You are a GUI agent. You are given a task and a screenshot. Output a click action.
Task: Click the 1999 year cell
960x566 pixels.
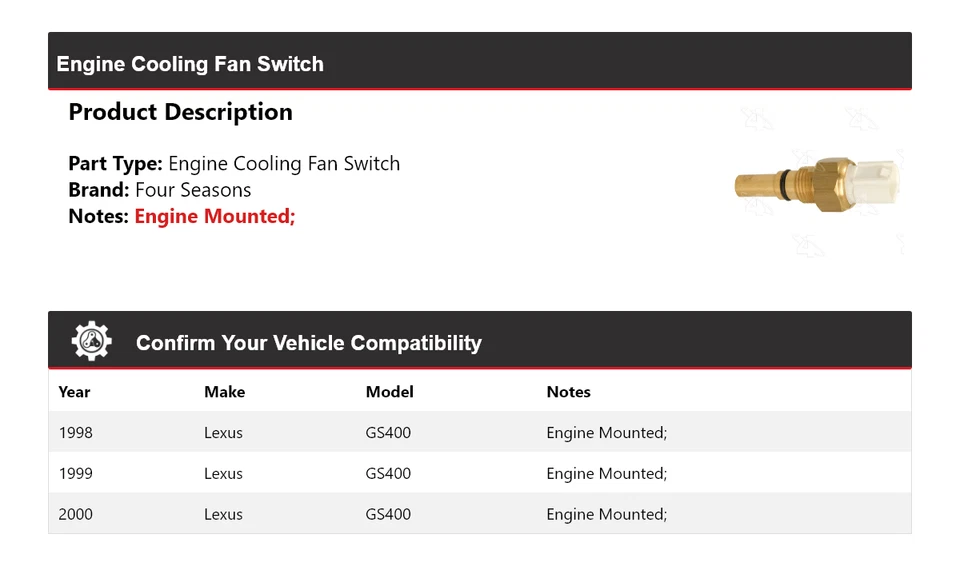click(x=75, y=474)
